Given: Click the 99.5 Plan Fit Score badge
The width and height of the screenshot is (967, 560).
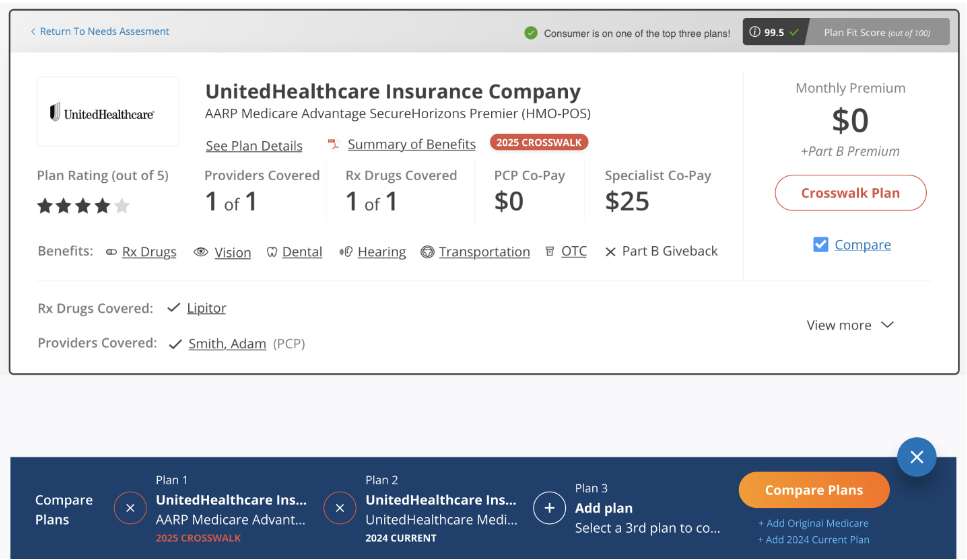Looking at the screenshot, I should 846,32.
